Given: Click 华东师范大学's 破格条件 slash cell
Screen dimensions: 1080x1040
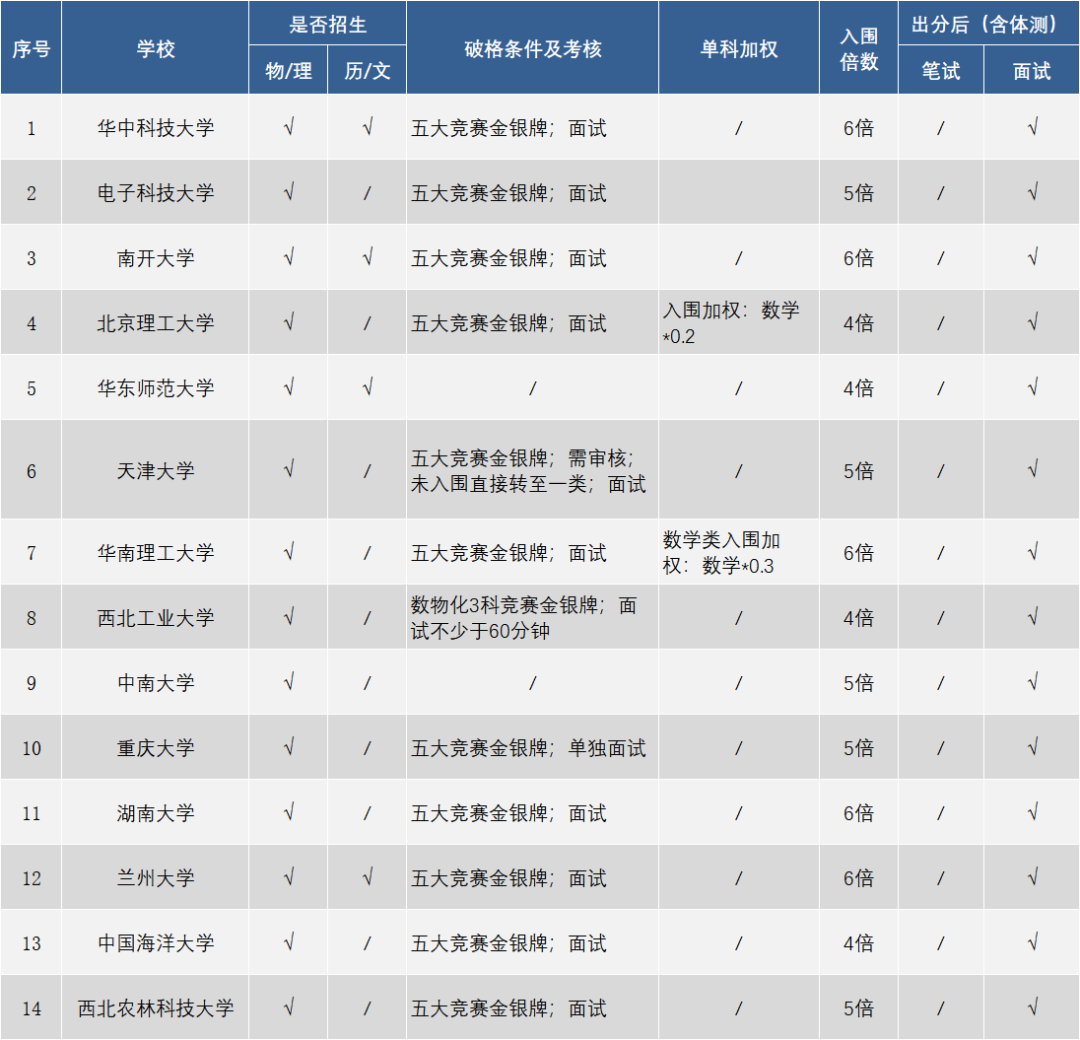Looking at the screenshot, I should [532, 388].
